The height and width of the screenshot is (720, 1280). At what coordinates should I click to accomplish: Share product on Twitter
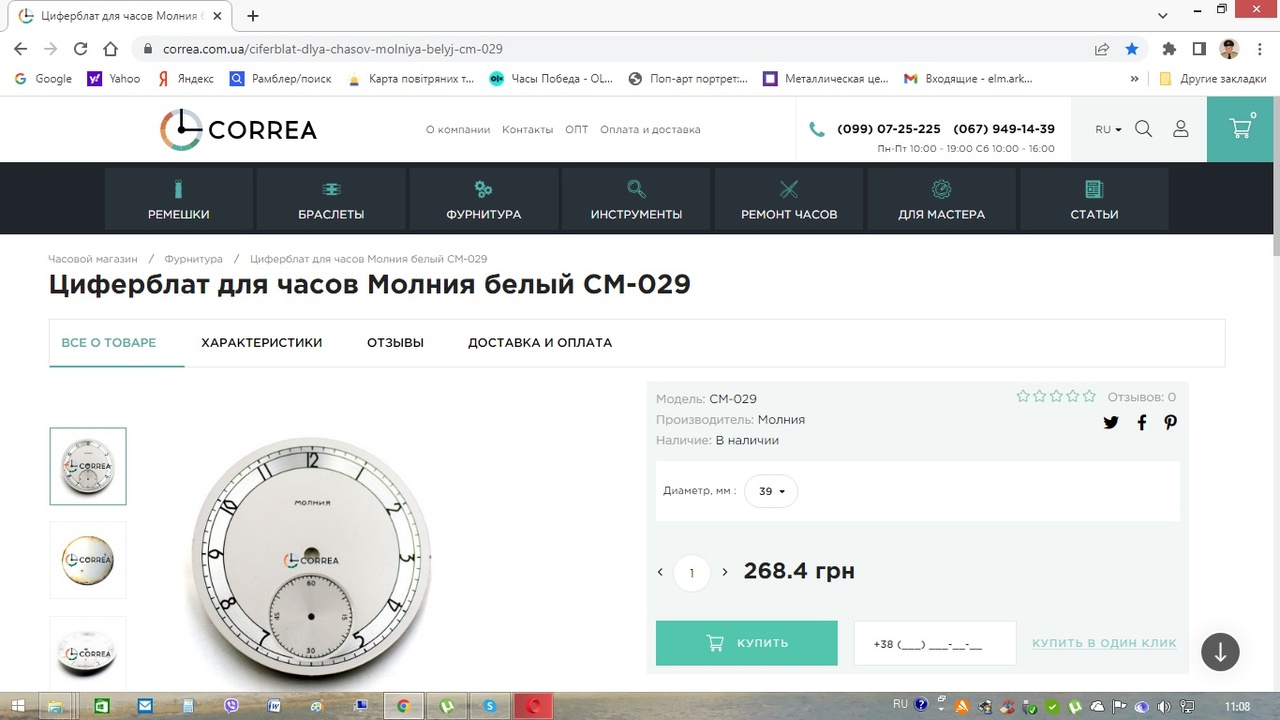pos(1111,422)
